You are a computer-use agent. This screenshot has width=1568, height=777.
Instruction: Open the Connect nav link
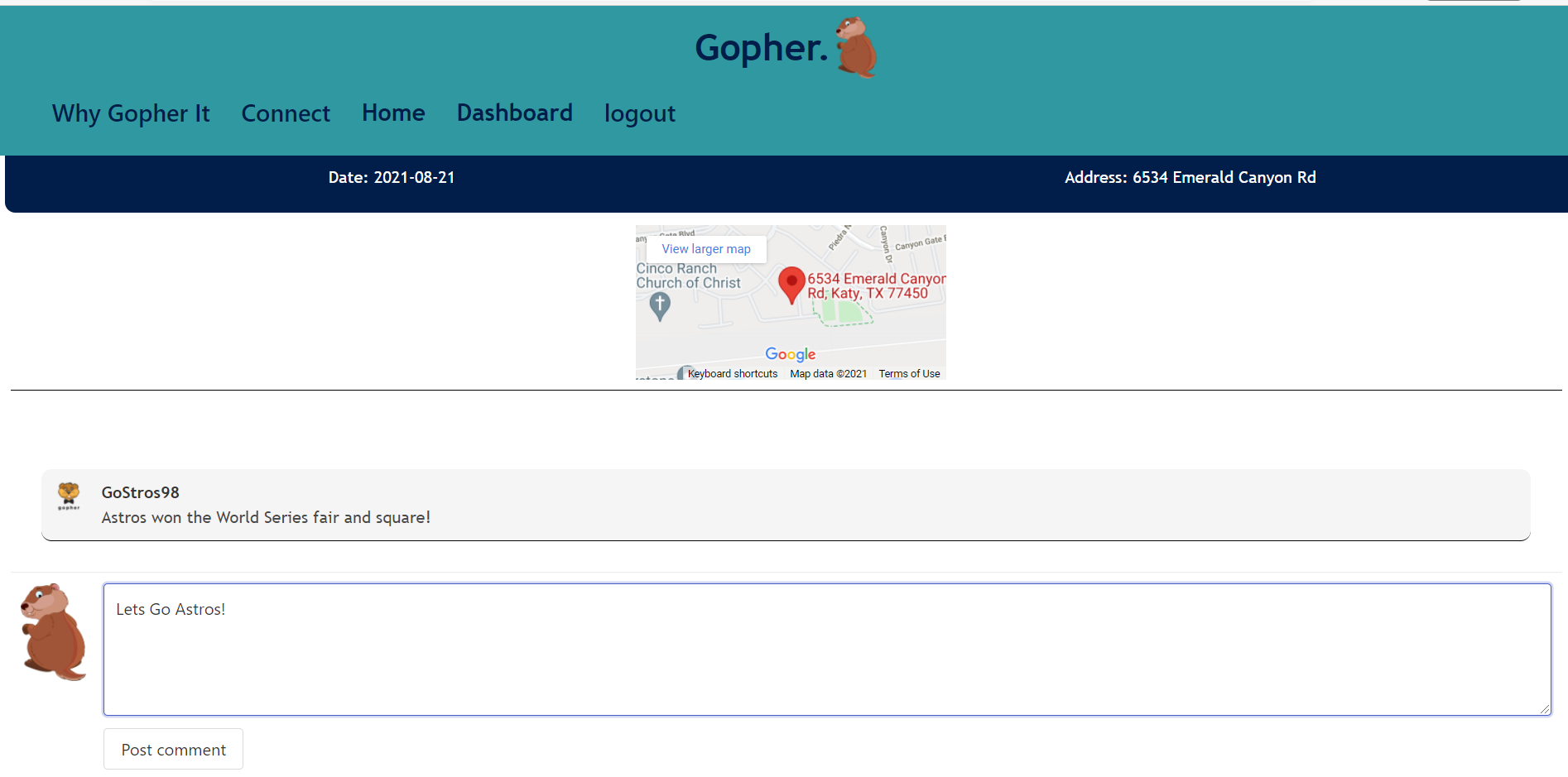[x=286, y=113]
